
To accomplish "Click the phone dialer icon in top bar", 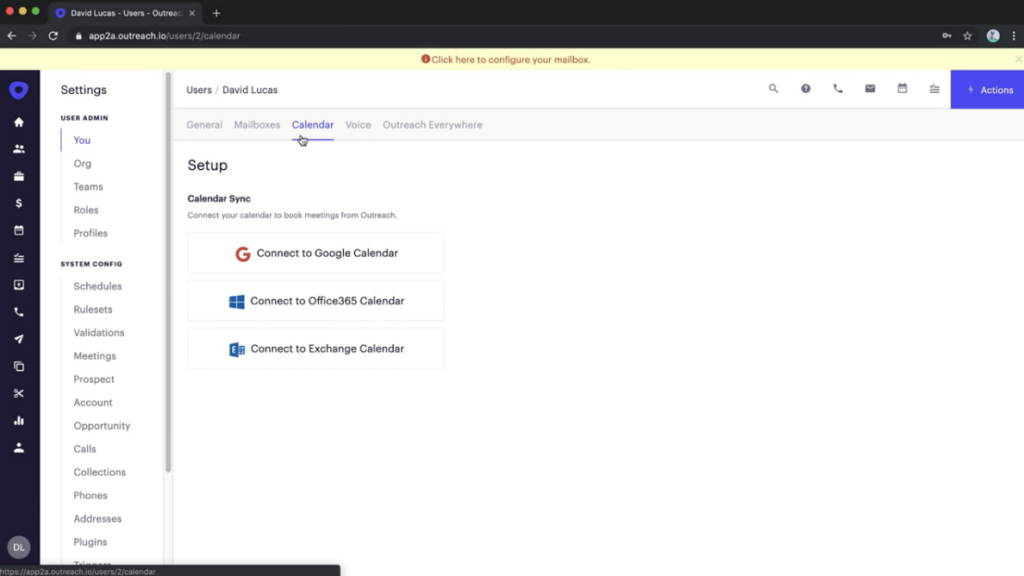I will 838,89.
